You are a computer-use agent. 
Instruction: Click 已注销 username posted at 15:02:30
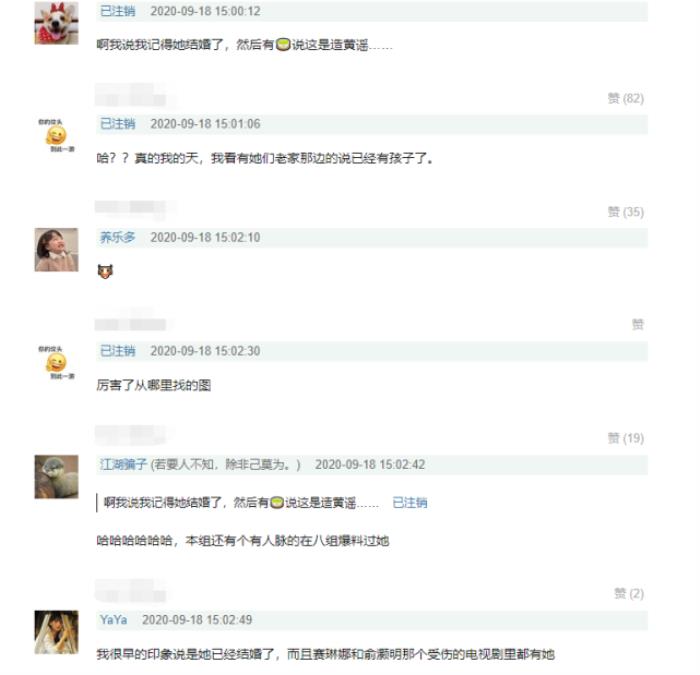pyautogui.click(x=117, y=351)
